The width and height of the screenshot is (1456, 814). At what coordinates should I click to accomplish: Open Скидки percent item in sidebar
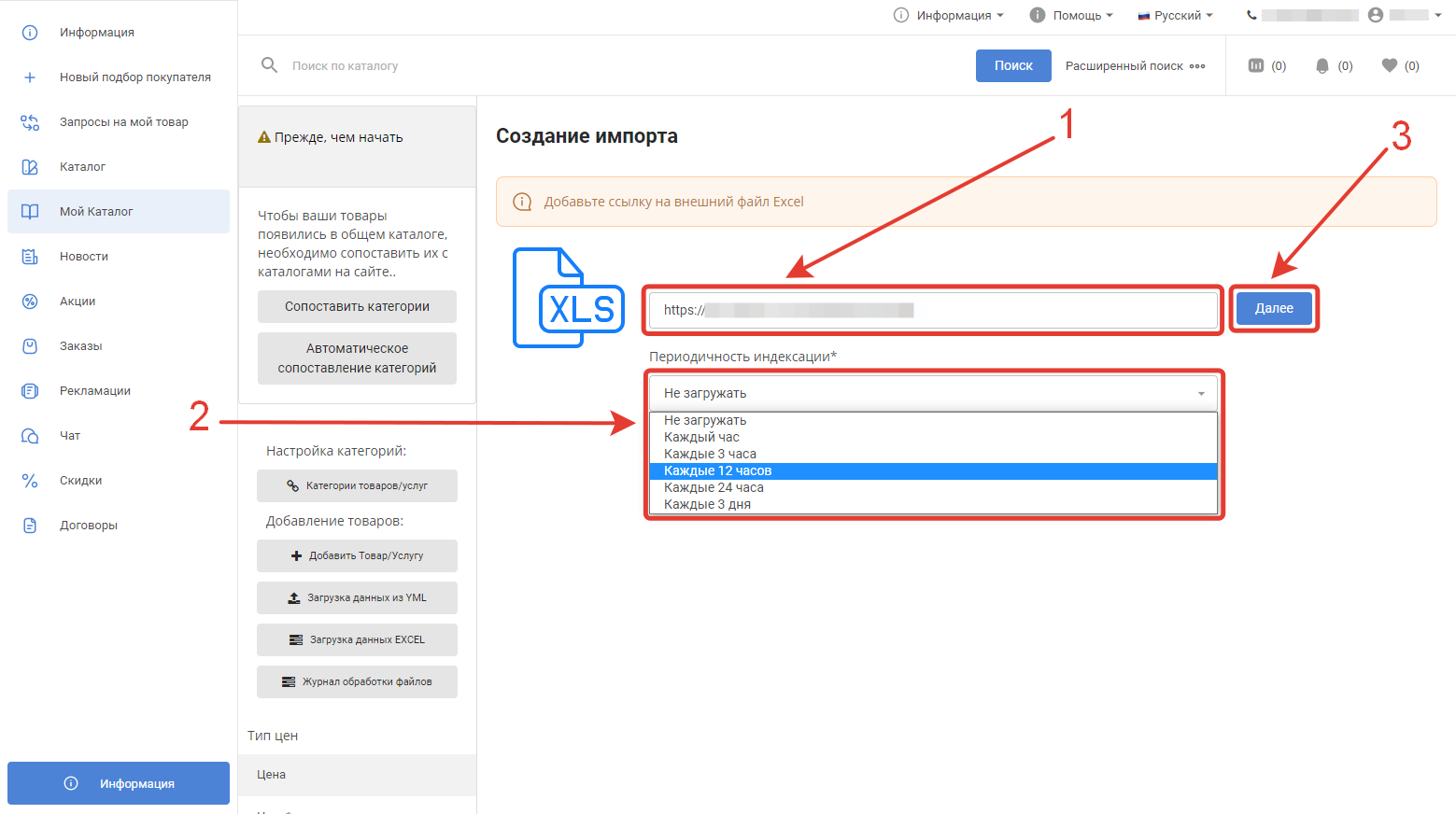coord(80,481)
